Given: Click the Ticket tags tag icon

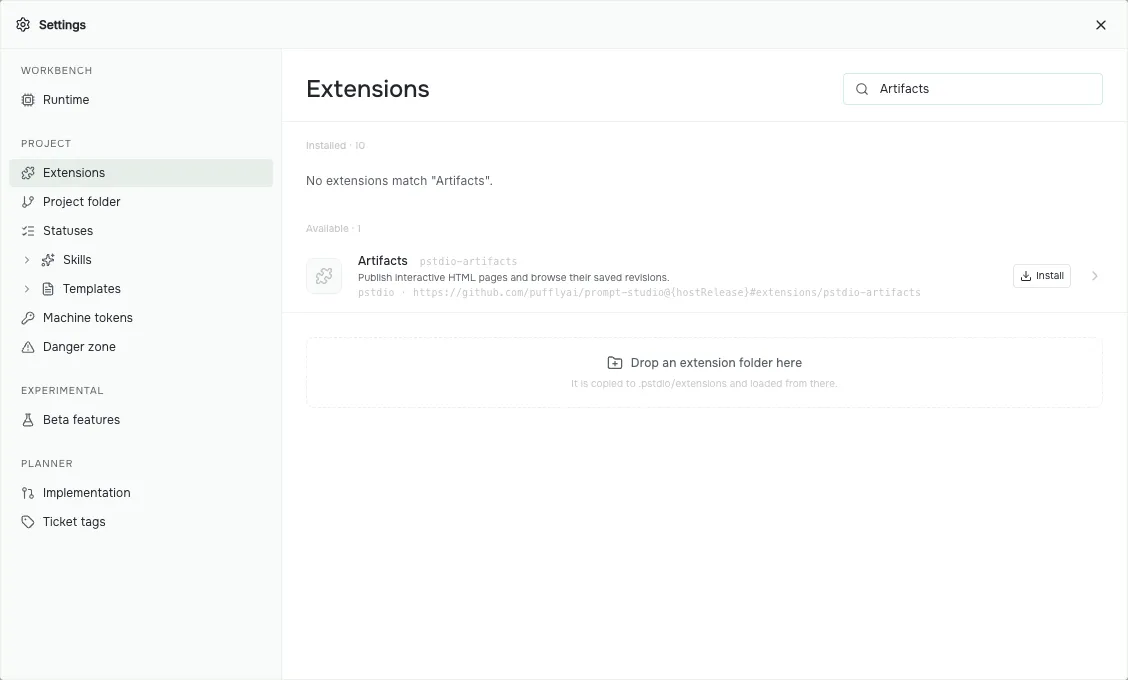Looking at the screenshot, I should [28, 522].
